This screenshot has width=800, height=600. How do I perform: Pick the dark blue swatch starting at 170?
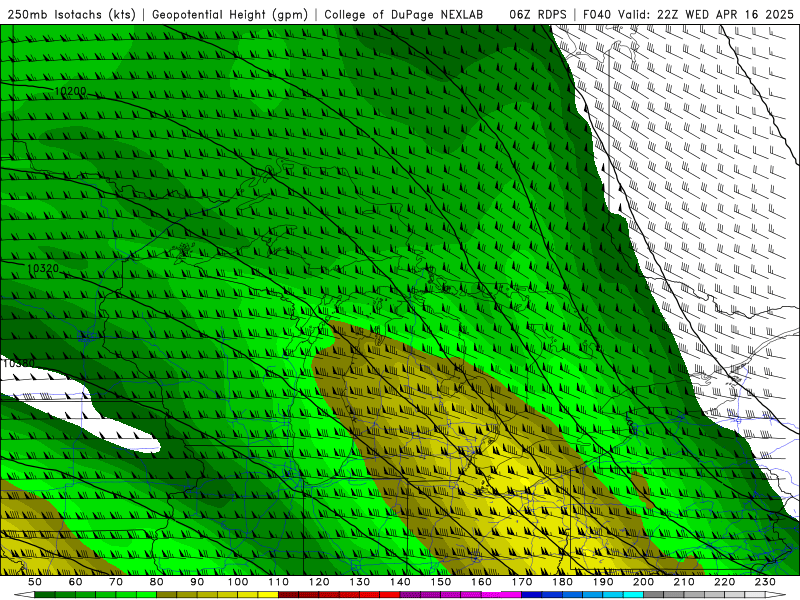(x=532, y=595)
